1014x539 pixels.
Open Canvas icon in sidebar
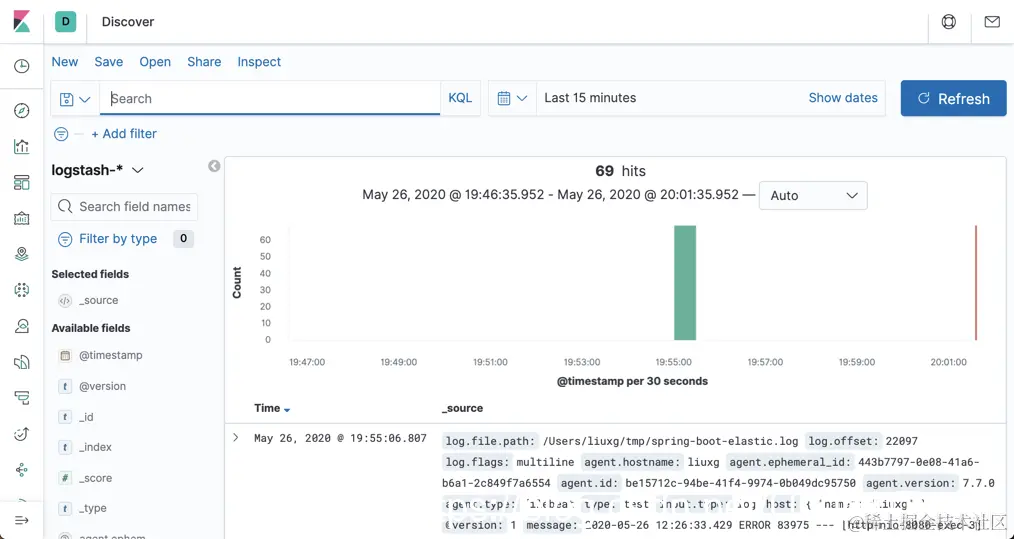coord(21,218)
